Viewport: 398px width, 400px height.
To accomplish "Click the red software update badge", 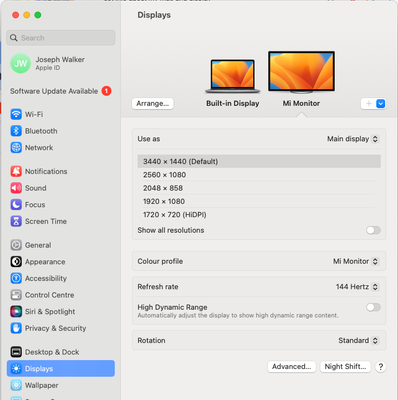I will click(x=106, y=91).
